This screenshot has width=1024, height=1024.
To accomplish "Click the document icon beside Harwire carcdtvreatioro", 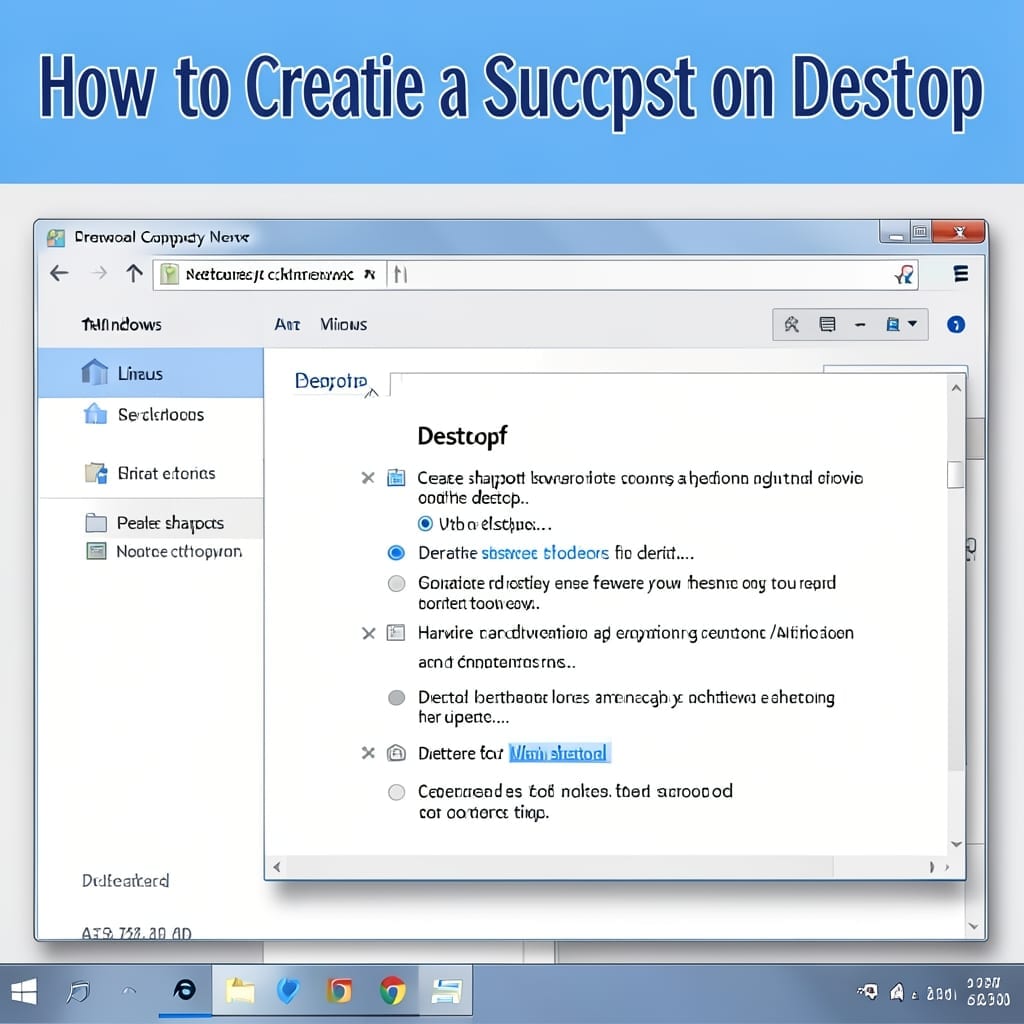I will click(396, 633).
